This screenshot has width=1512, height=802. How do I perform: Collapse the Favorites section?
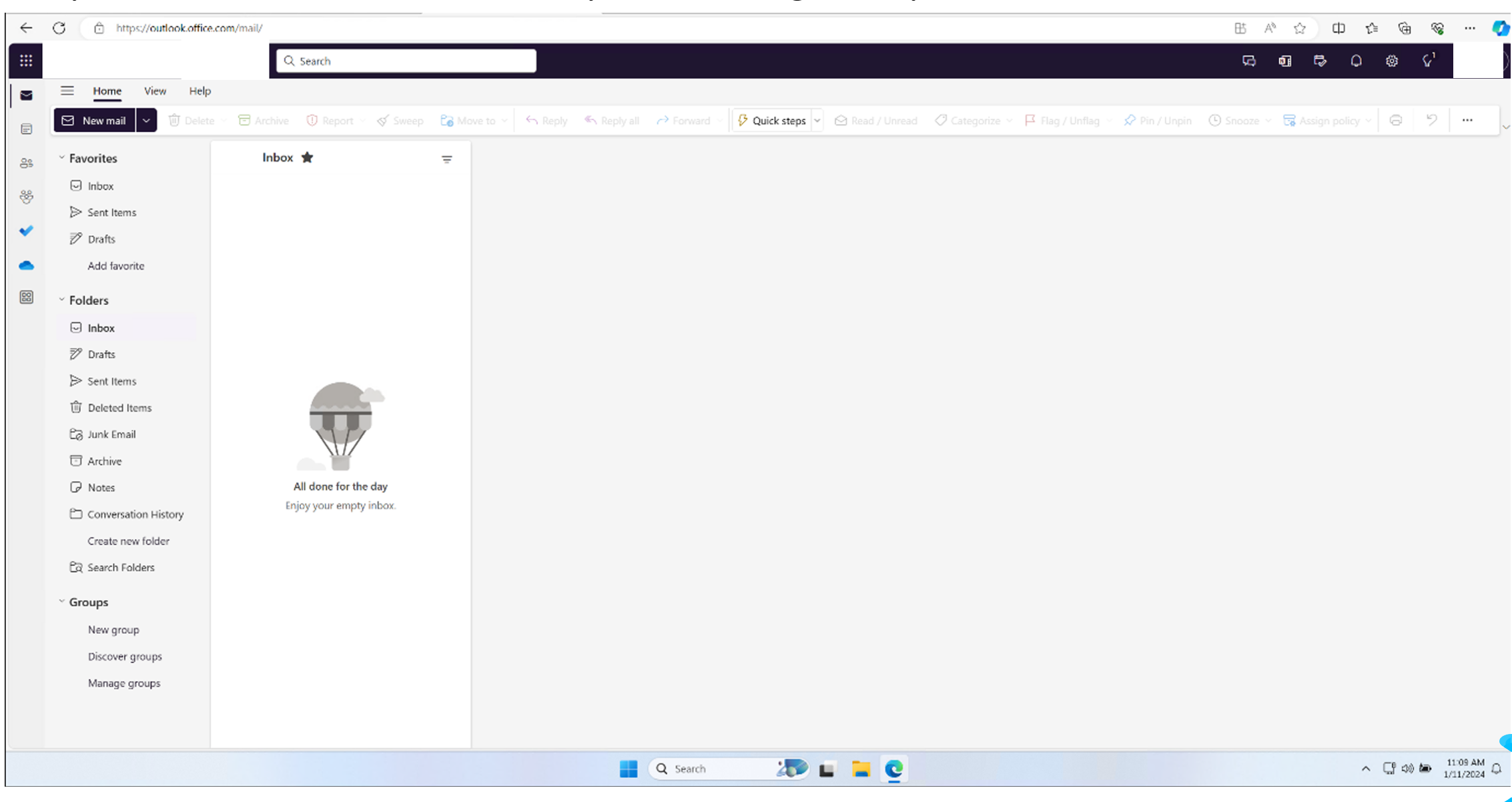(x=61, y=158)
